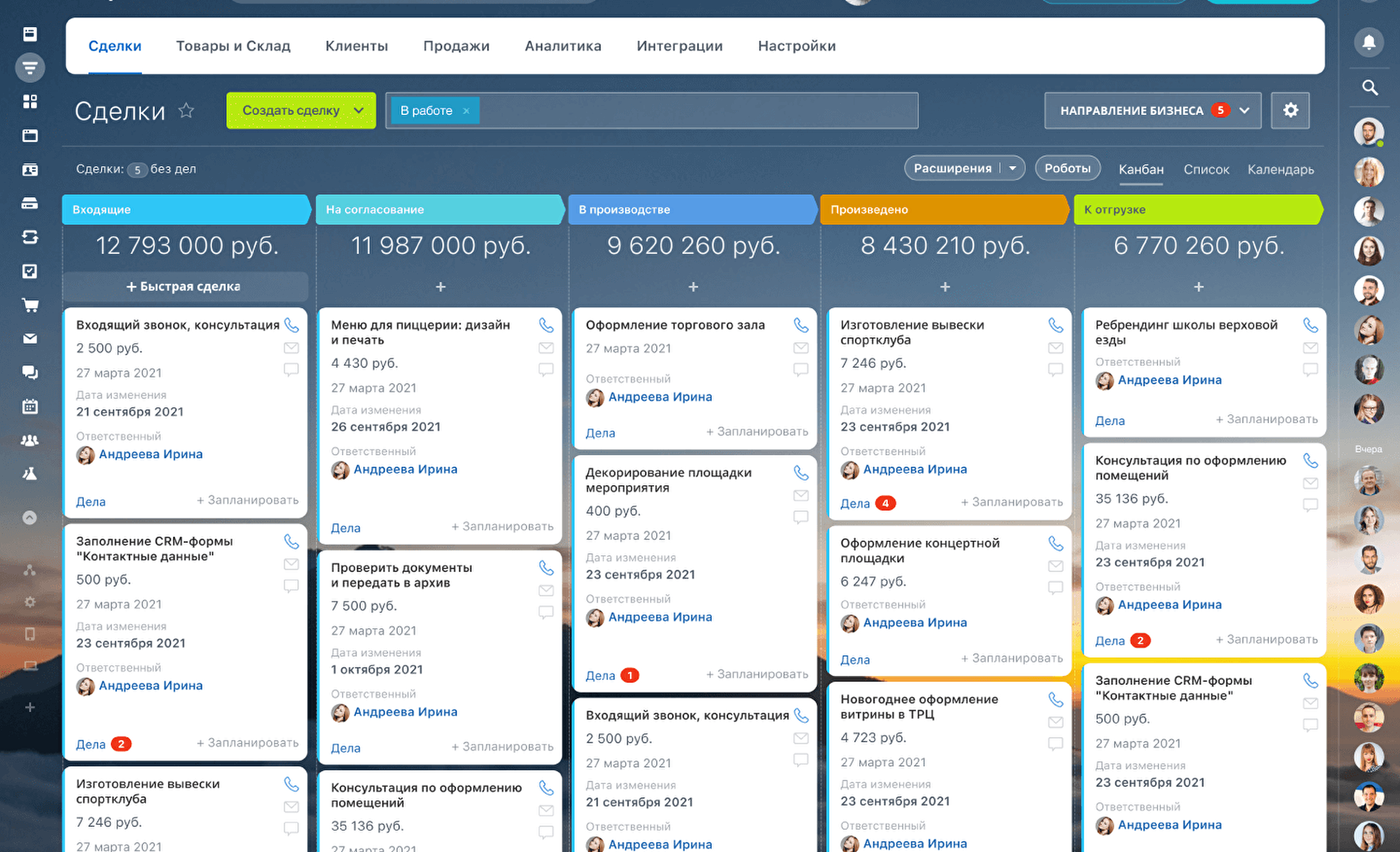Viewport: 1400px width, 852px height.
Task: Open the Аналитика tab
Action: pos(563,46)
